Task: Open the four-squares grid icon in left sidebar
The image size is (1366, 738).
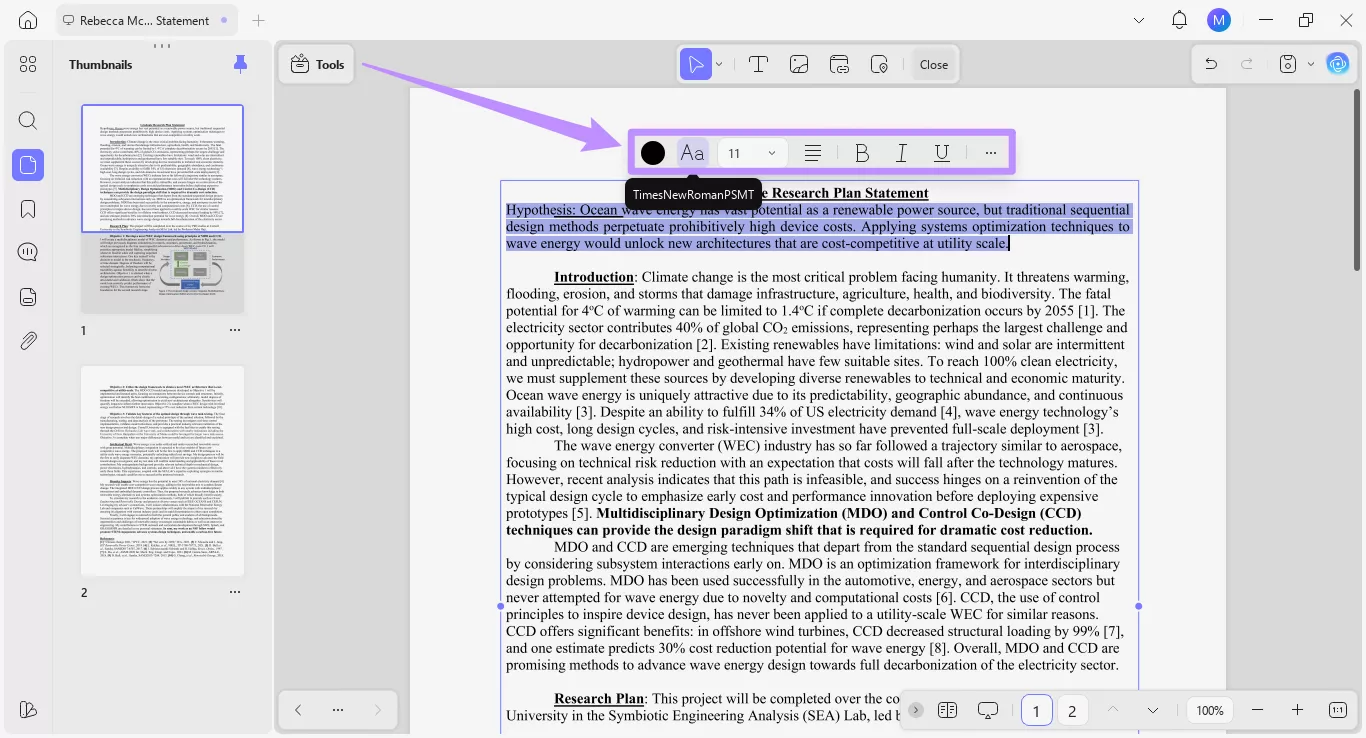Action: click(28, 64)
